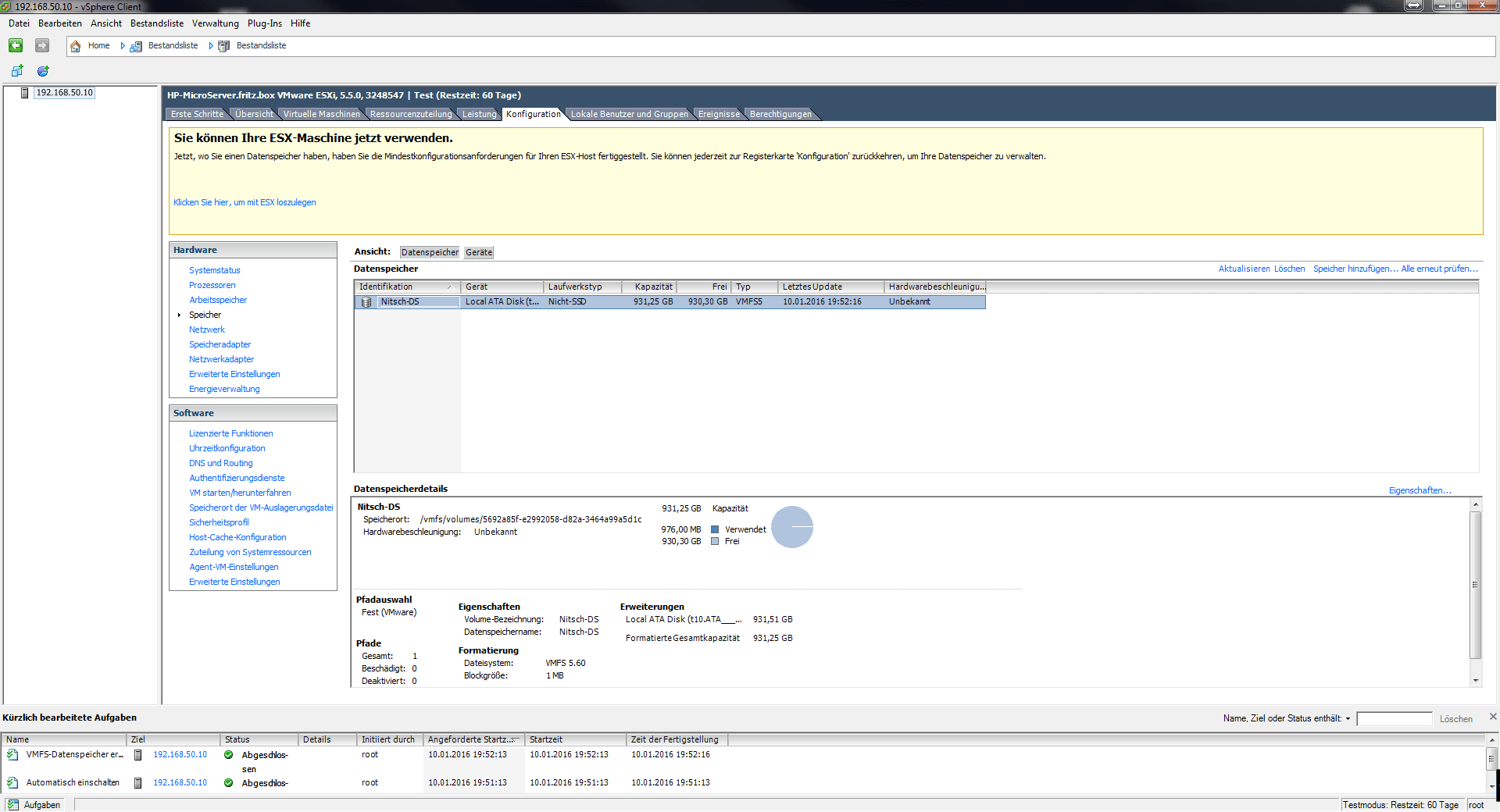Click Aktualisieren link
This screenshot has height=812, width=1500.
pos(1244,269)
